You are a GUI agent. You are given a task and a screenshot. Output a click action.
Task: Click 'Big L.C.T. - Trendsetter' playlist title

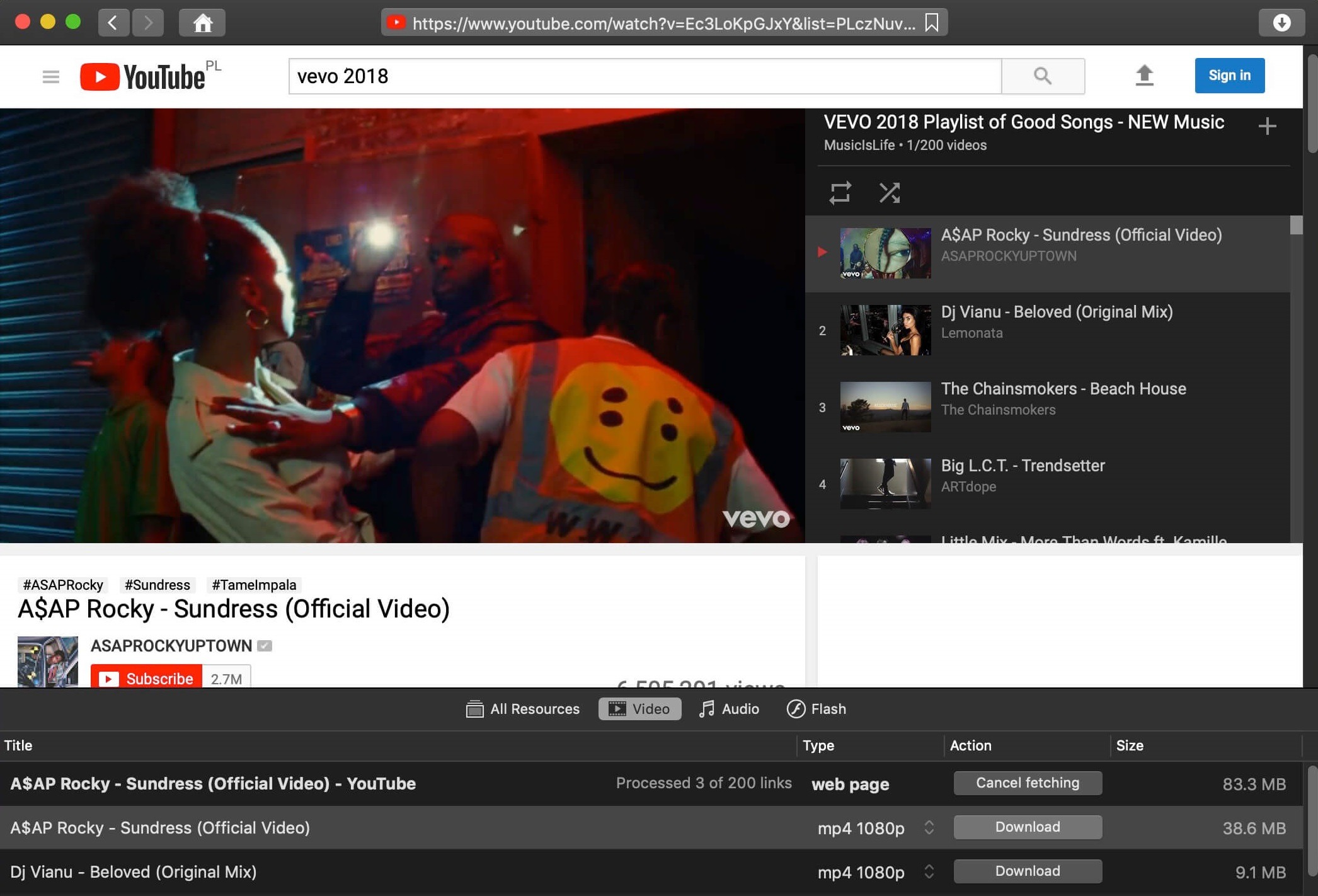click(x=1023, y=466)
